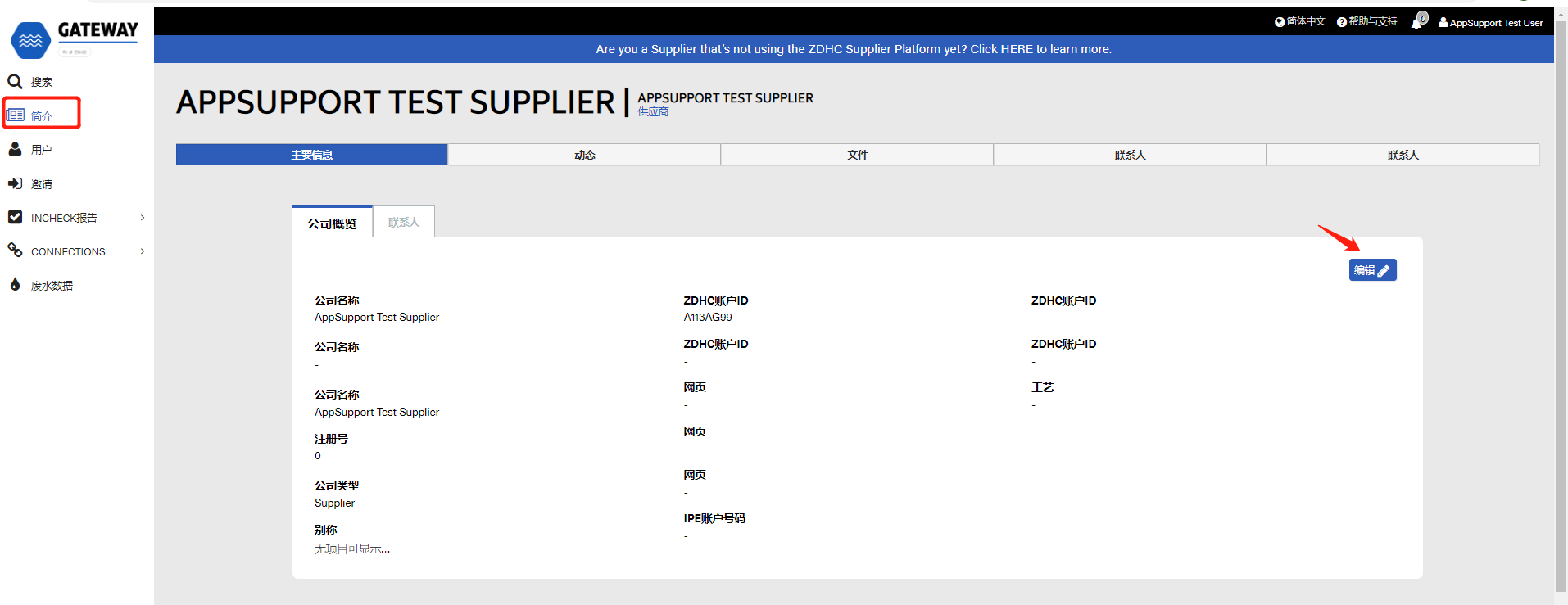Click the CONNECTIONS link icon

pos(15,251)
